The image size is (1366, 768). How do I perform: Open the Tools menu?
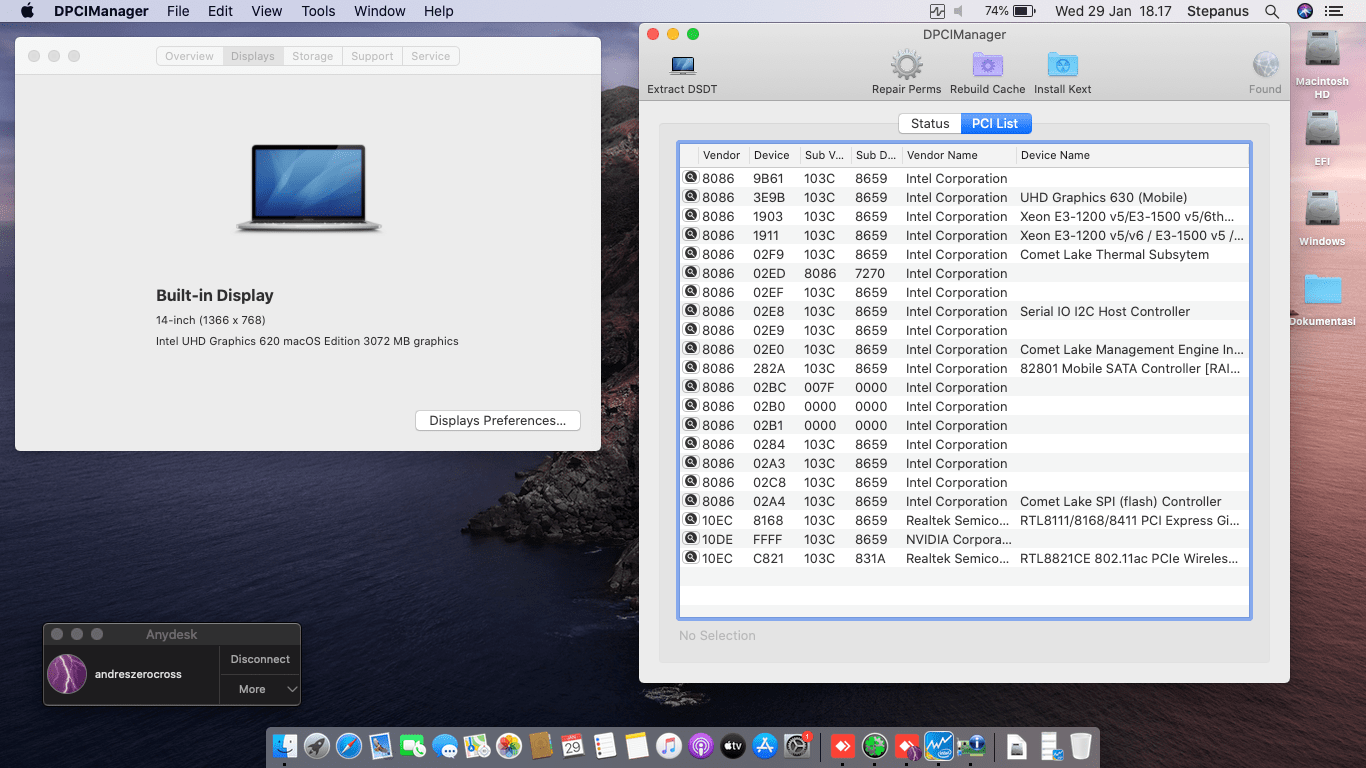(x=318, y=11)
